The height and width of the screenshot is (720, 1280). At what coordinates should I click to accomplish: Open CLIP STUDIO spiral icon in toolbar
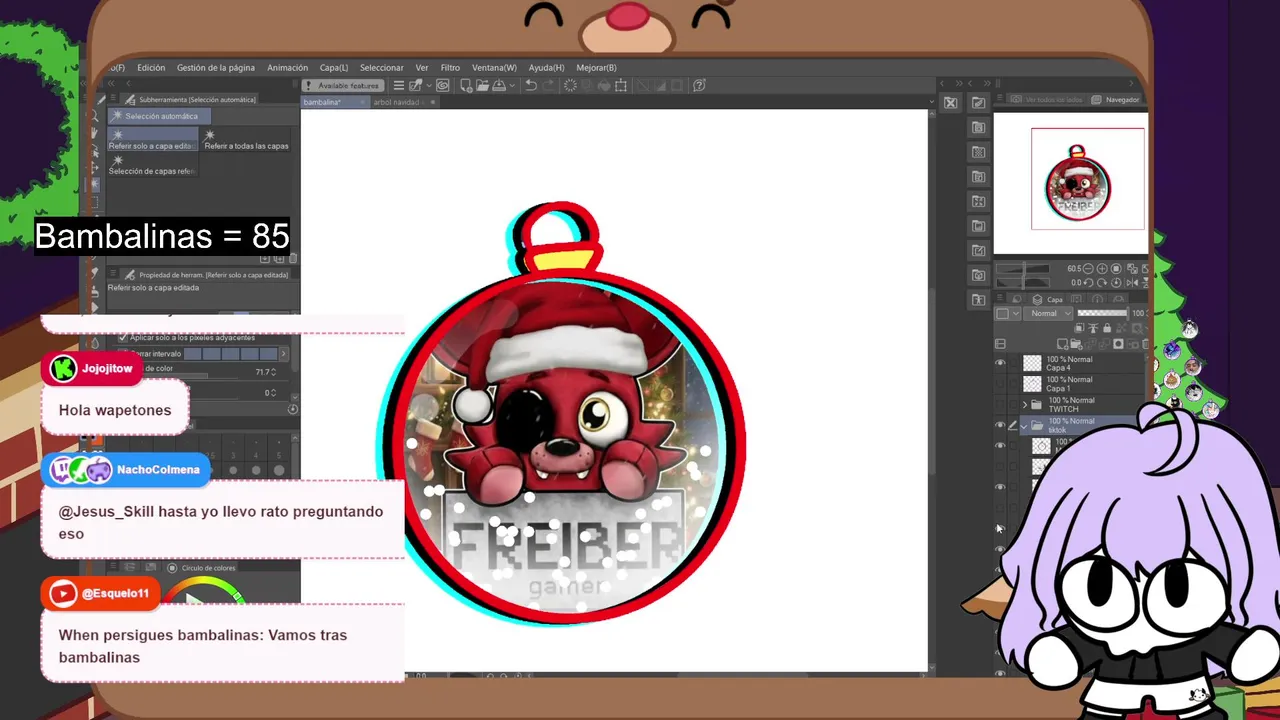[443, 85]
